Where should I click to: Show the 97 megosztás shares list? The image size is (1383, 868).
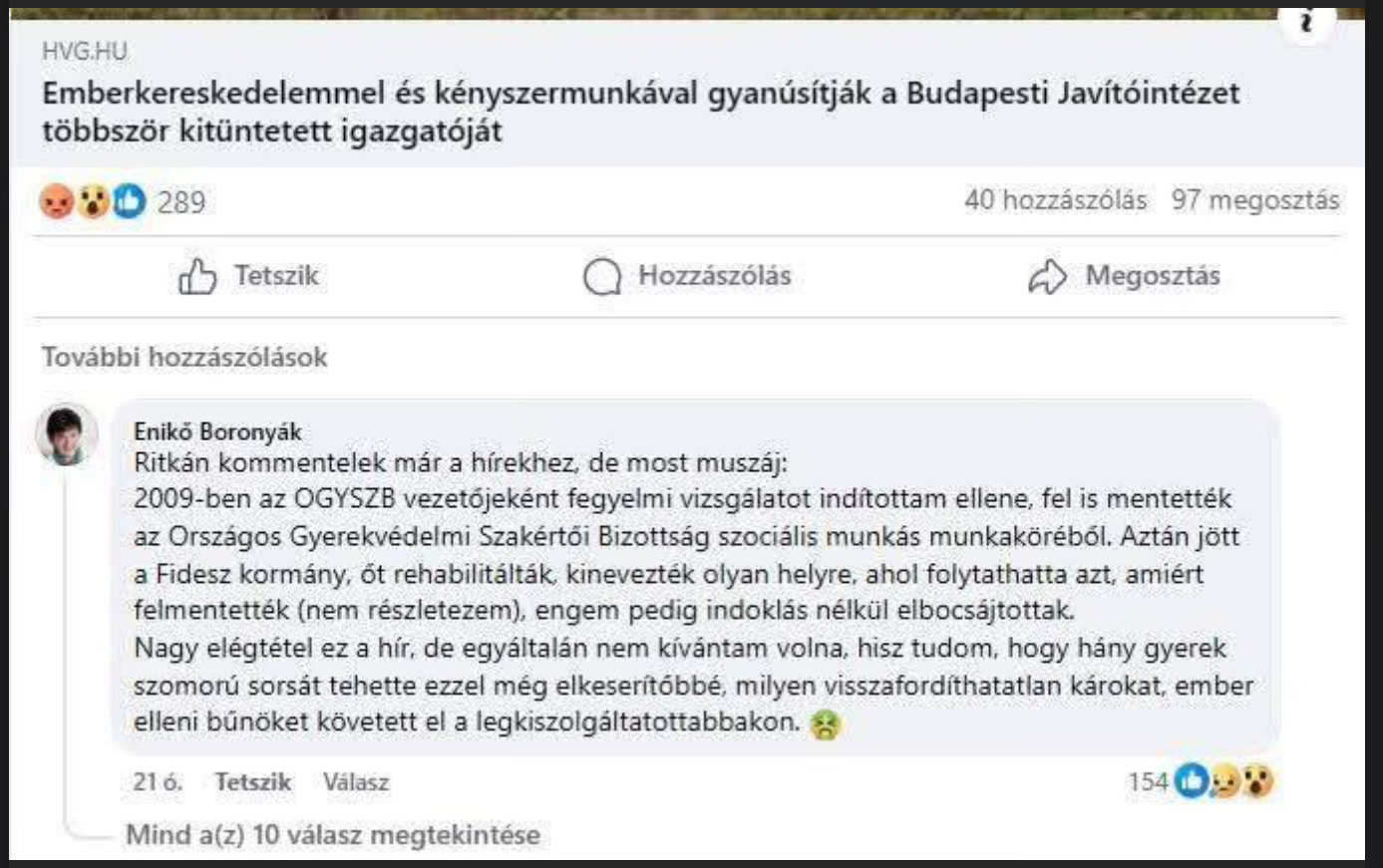click(x=1255, y=200)
